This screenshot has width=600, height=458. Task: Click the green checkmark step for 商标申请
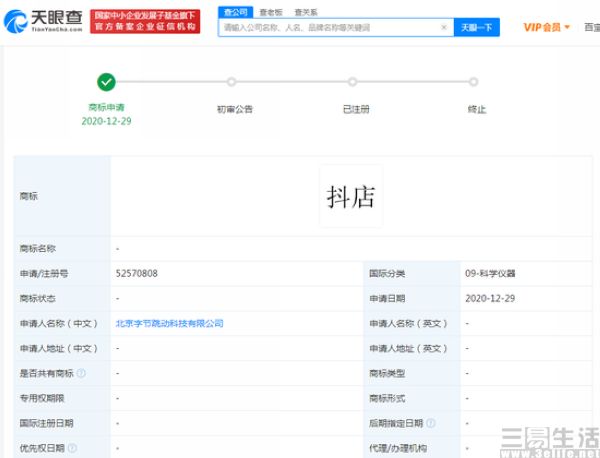point(106,82)
